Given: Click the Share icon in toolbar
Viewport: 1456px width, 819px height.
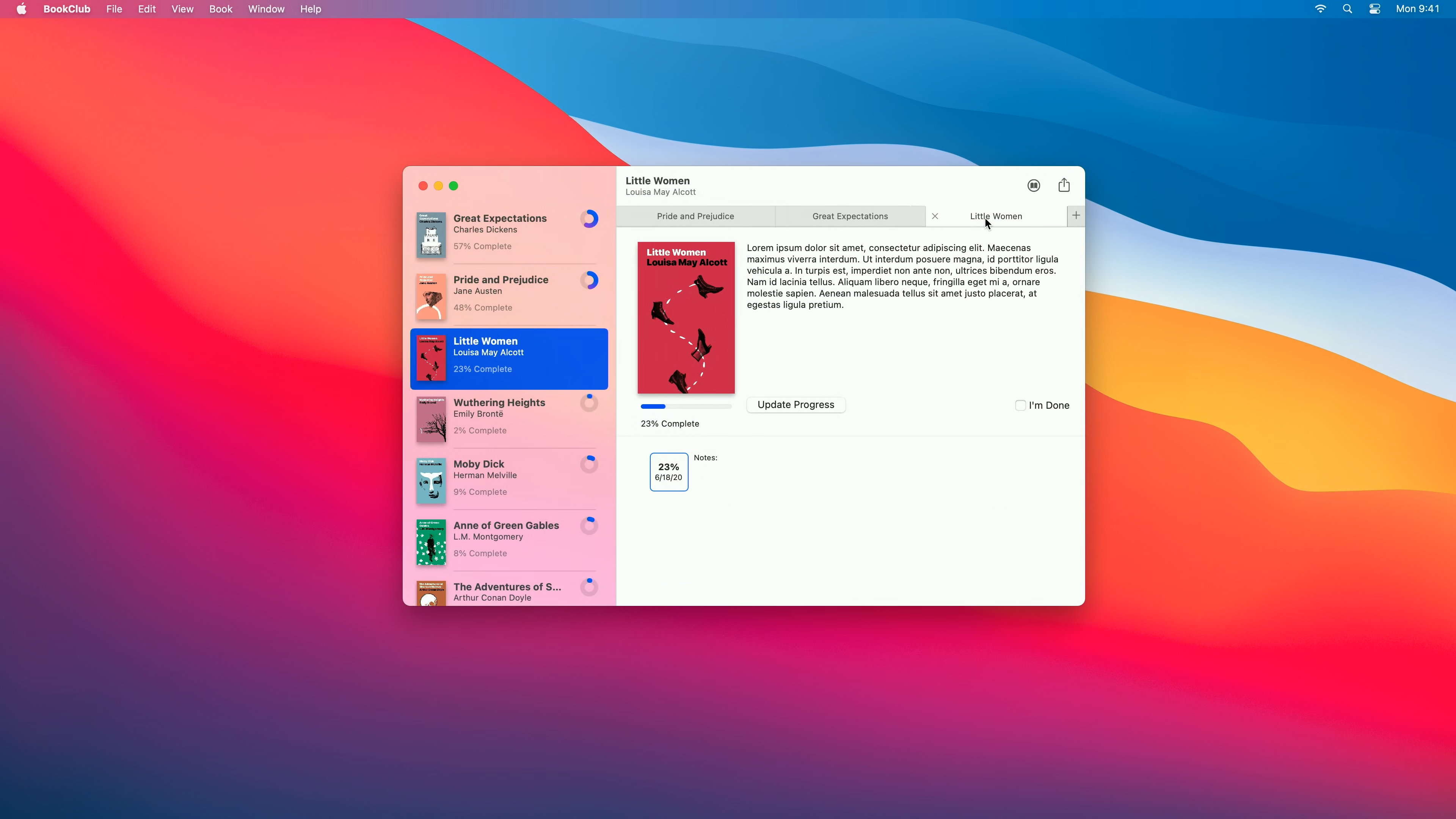Looking at the screenshot, I should pos(1064,185).
